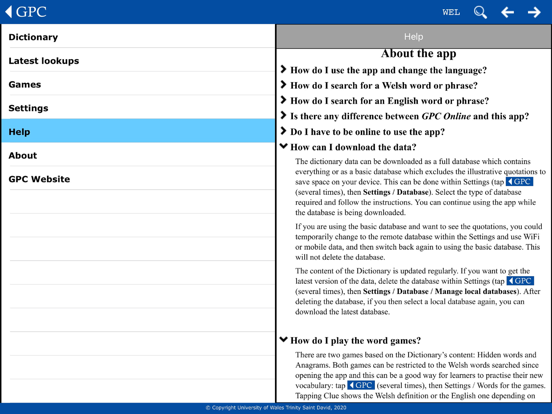Go forward with the right arrow icon

point(534,12)
